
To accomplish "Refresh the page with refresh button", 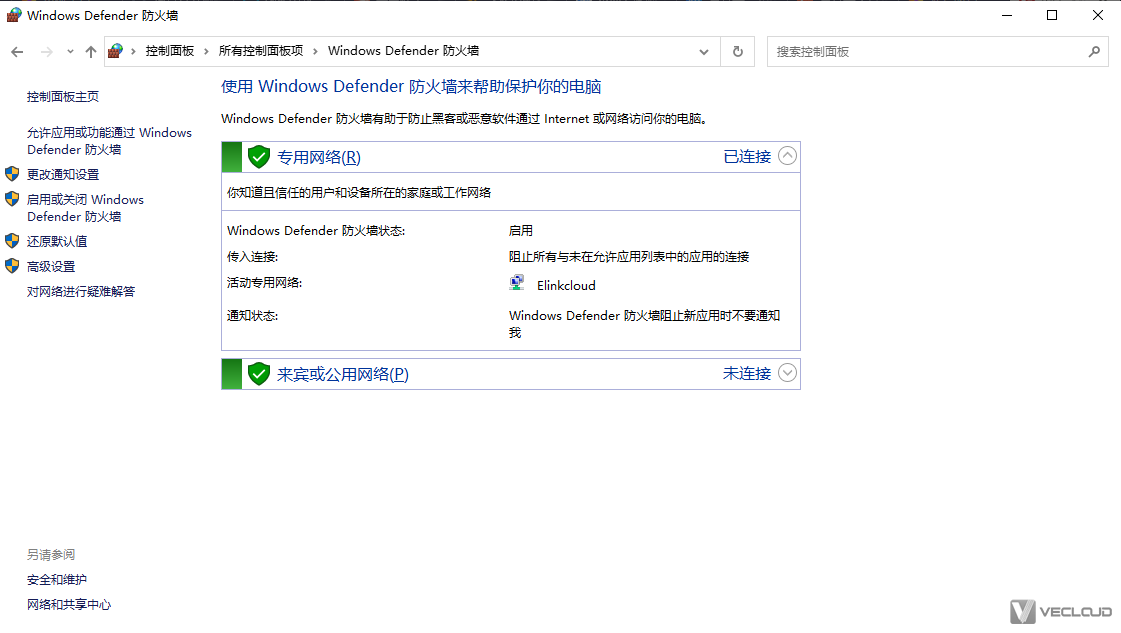I will [x=738, y=51].
